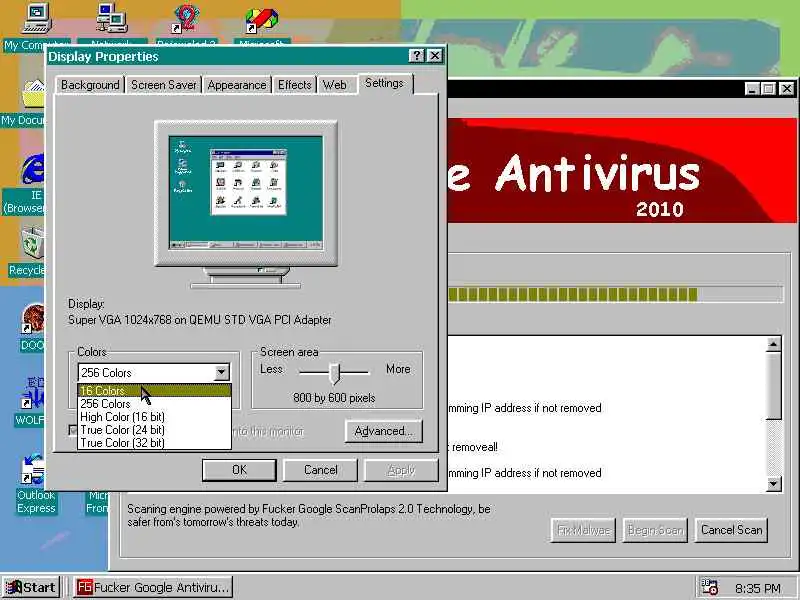Open the Start menu
Screen dimensions: 800x600
tap(32, 587)
